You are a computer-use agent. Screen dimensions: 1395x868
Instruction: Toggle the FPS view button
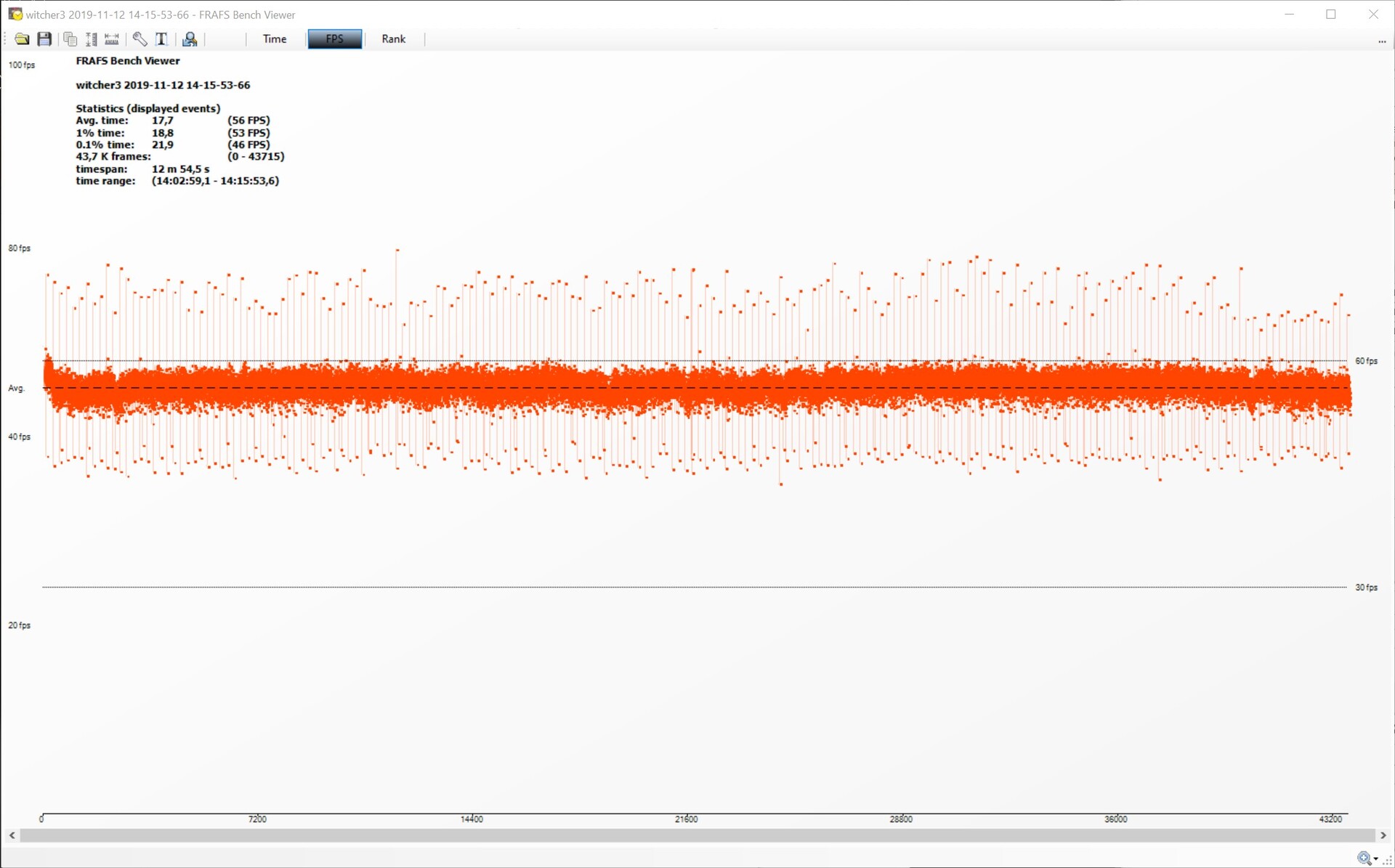click(334, 39)
